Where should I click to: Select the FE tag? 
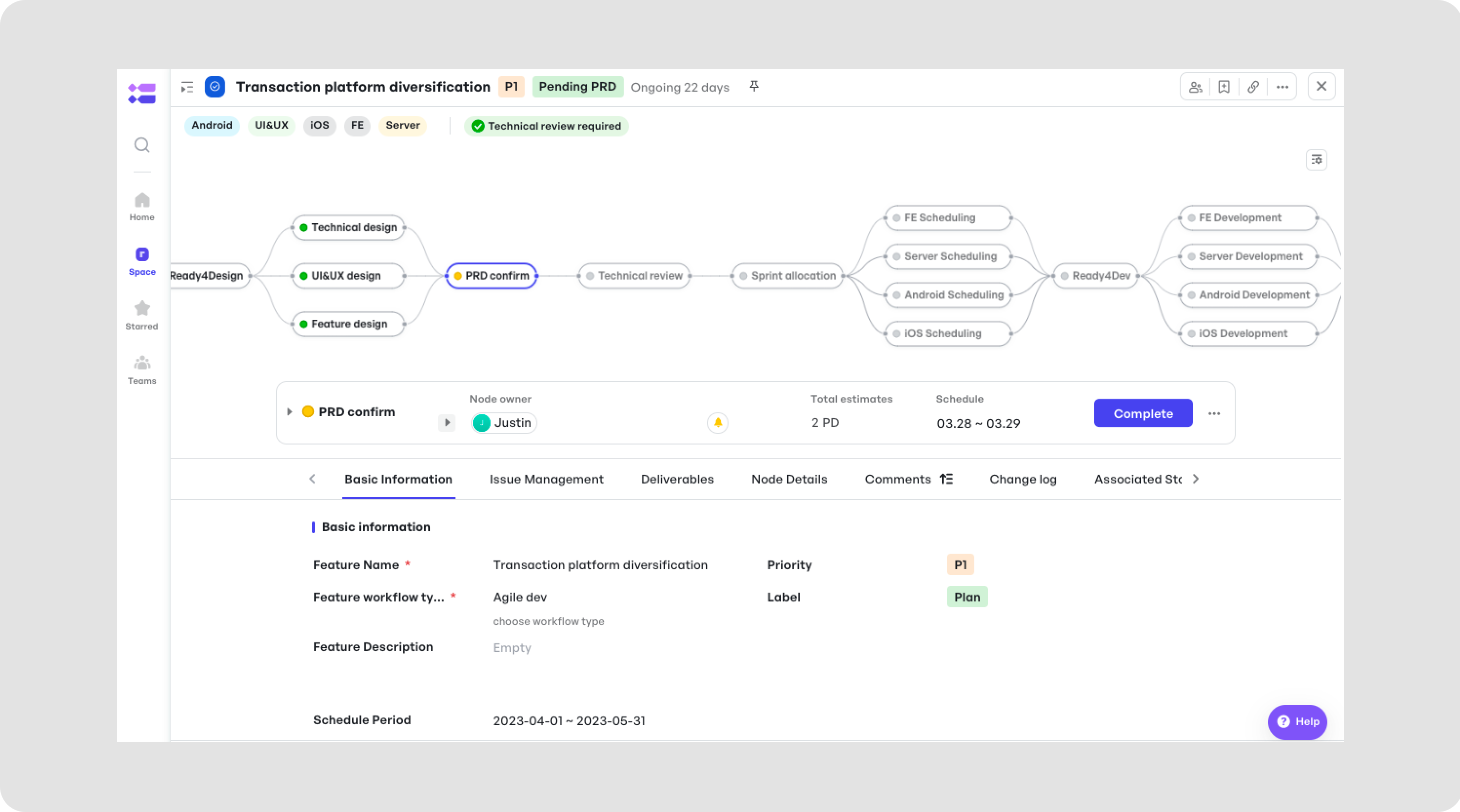tap(357, 125)
